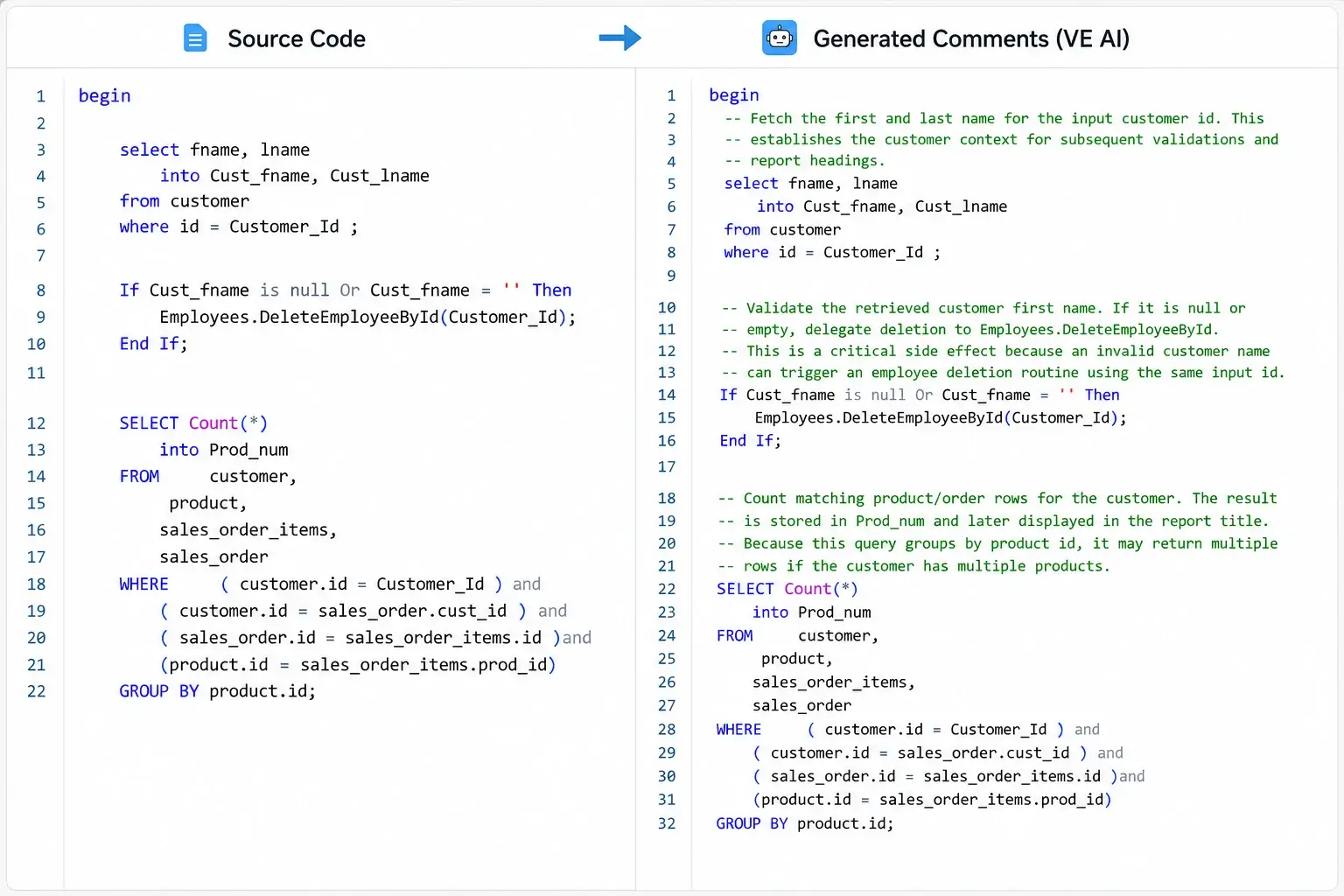Click 'End If;' in Generated Comments panel
Viewport: 1344px width, 896px height.
(x=750, y=441)
